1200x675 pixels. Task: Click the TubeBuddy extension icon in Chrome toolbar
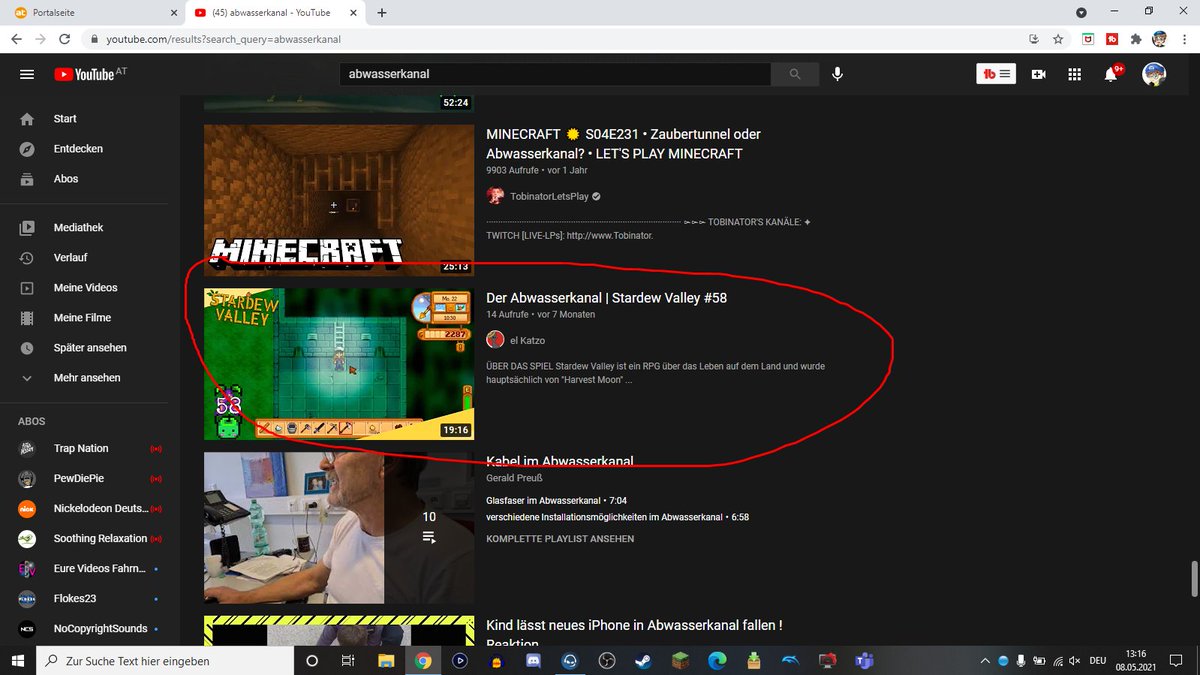1112,39
